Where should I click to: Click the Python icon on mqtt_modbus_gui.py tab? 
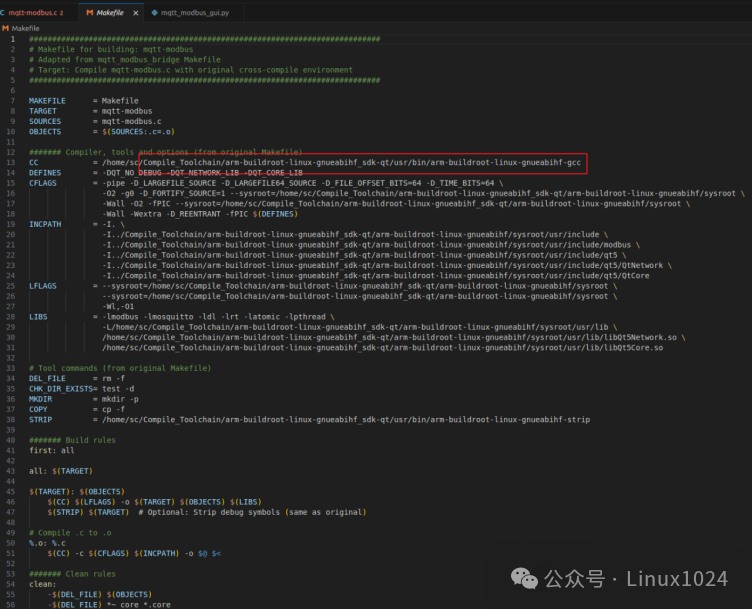click(x=154, y=13)
